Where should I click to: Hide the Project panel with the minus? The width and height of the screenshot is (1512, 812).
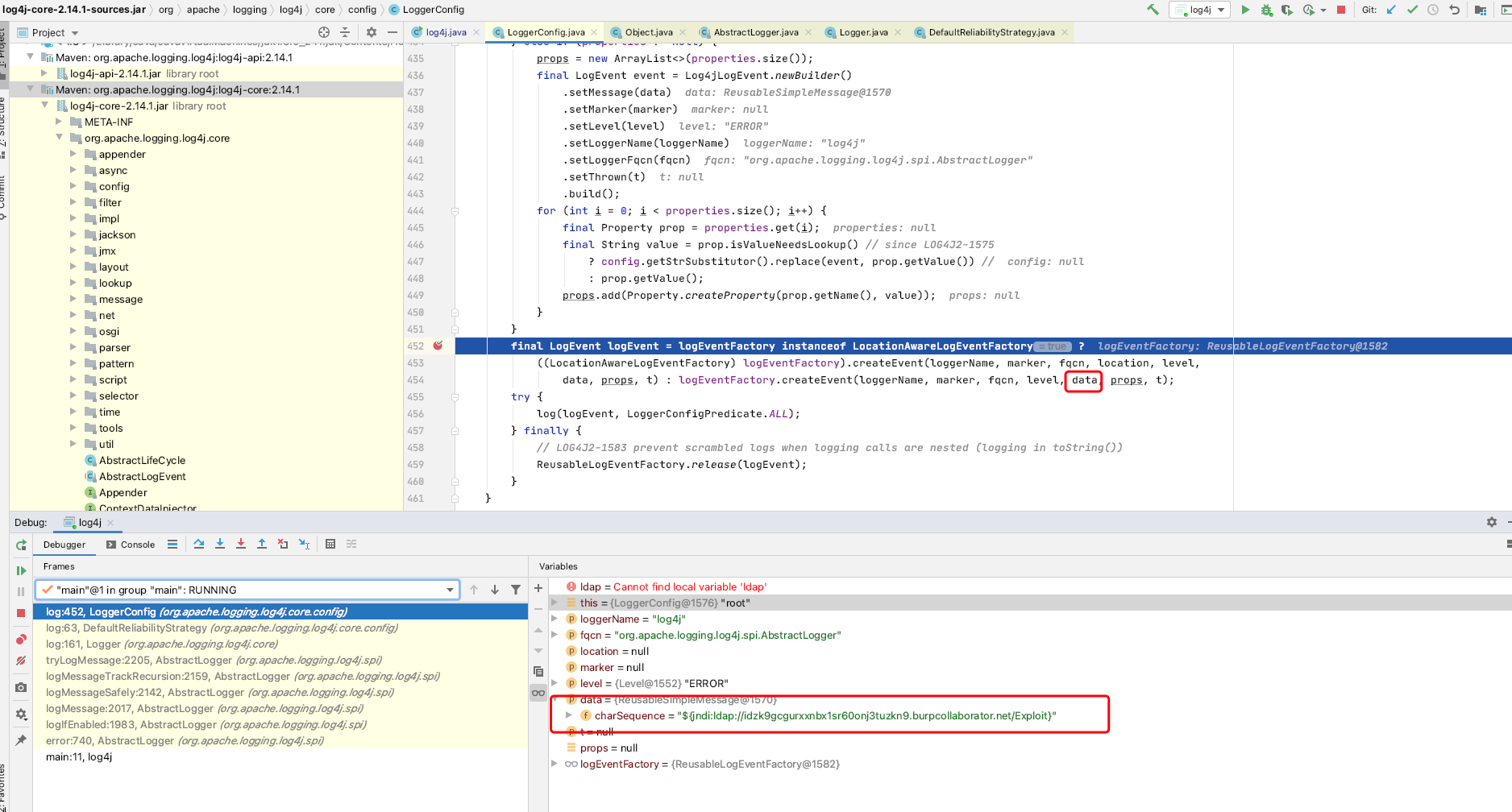click(x=393, y=32)
